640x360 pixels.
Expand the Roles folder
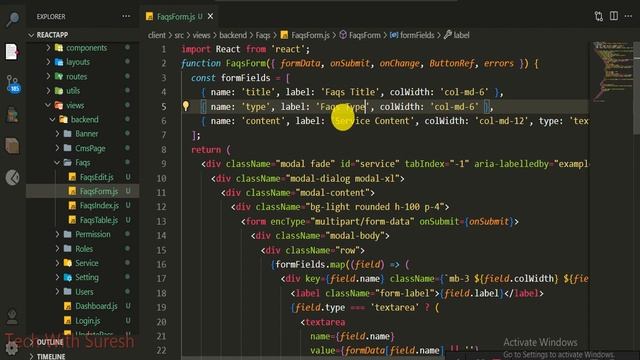pyautogui.click(x=57, y=249)
